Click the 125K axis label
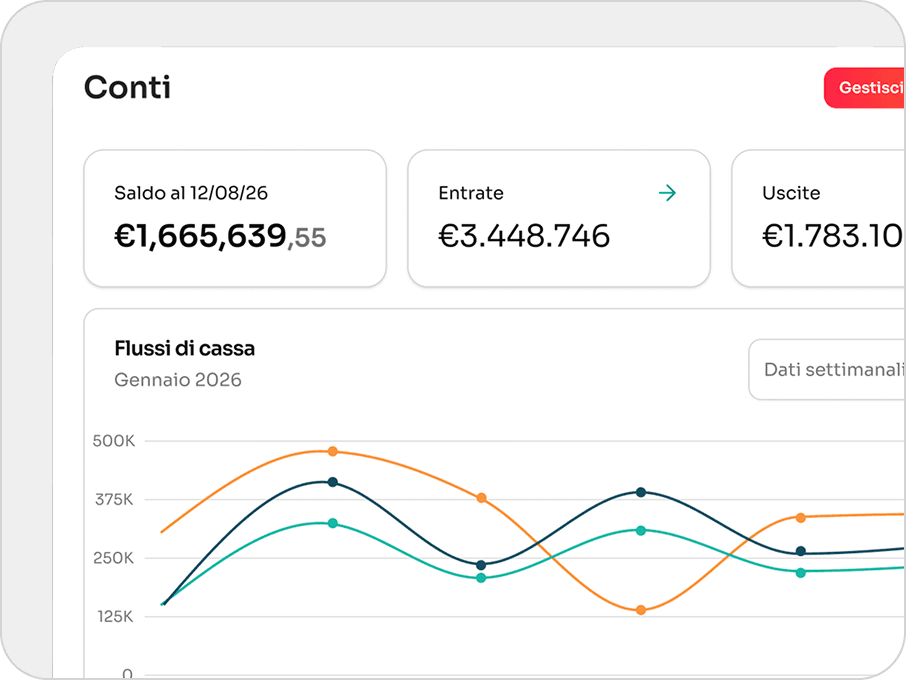 (115, 616)
